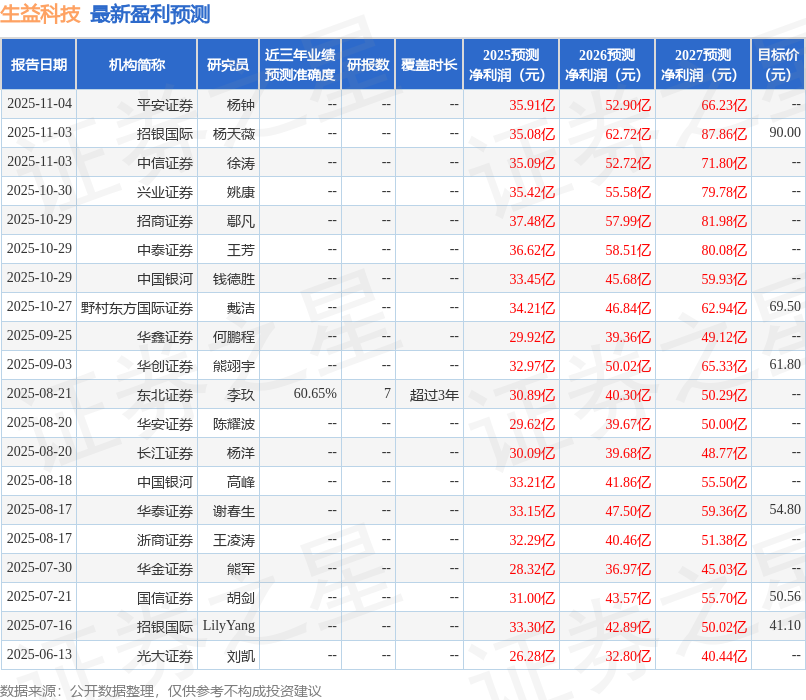Image resolution: width=806 pixels, height=700 pixels.
Task: Click the date 2025-10-30
Action: 40,191
